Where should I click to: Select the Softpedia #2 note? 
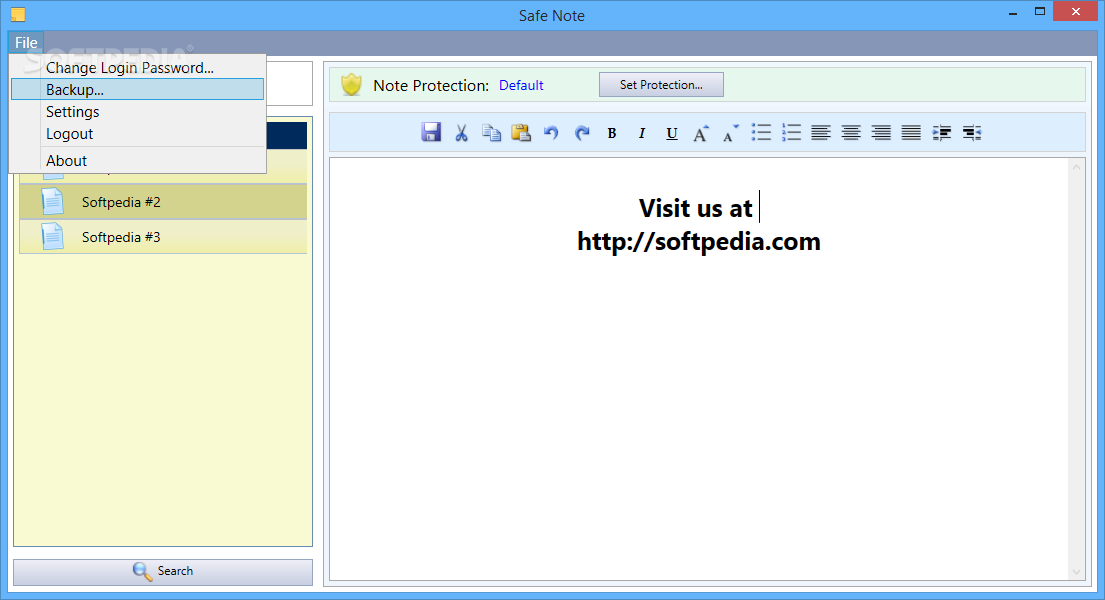pyautogui.click(x=163, y=202)
